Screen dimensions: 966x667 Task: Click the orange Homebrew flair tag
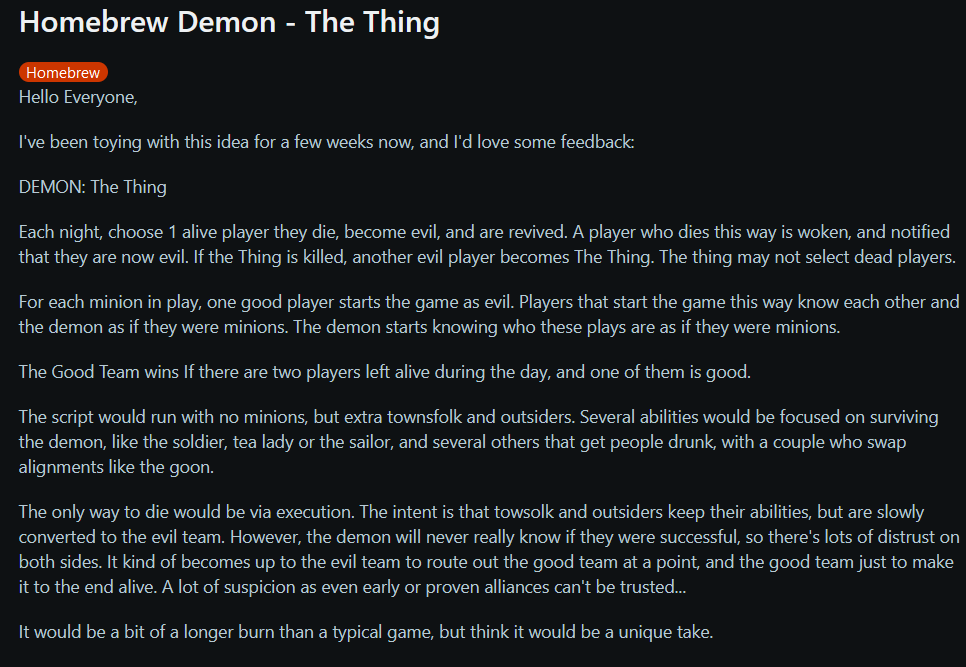[x=63, y=73]
